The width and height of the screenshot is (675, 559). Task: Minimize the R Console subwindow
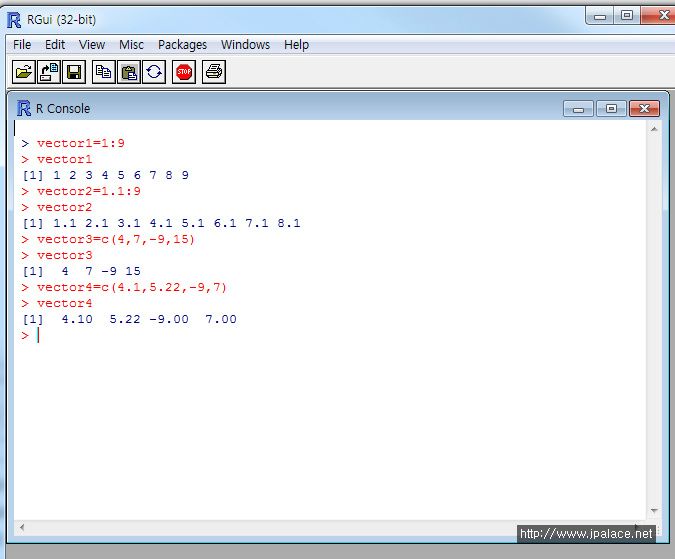tap(578, 109)
